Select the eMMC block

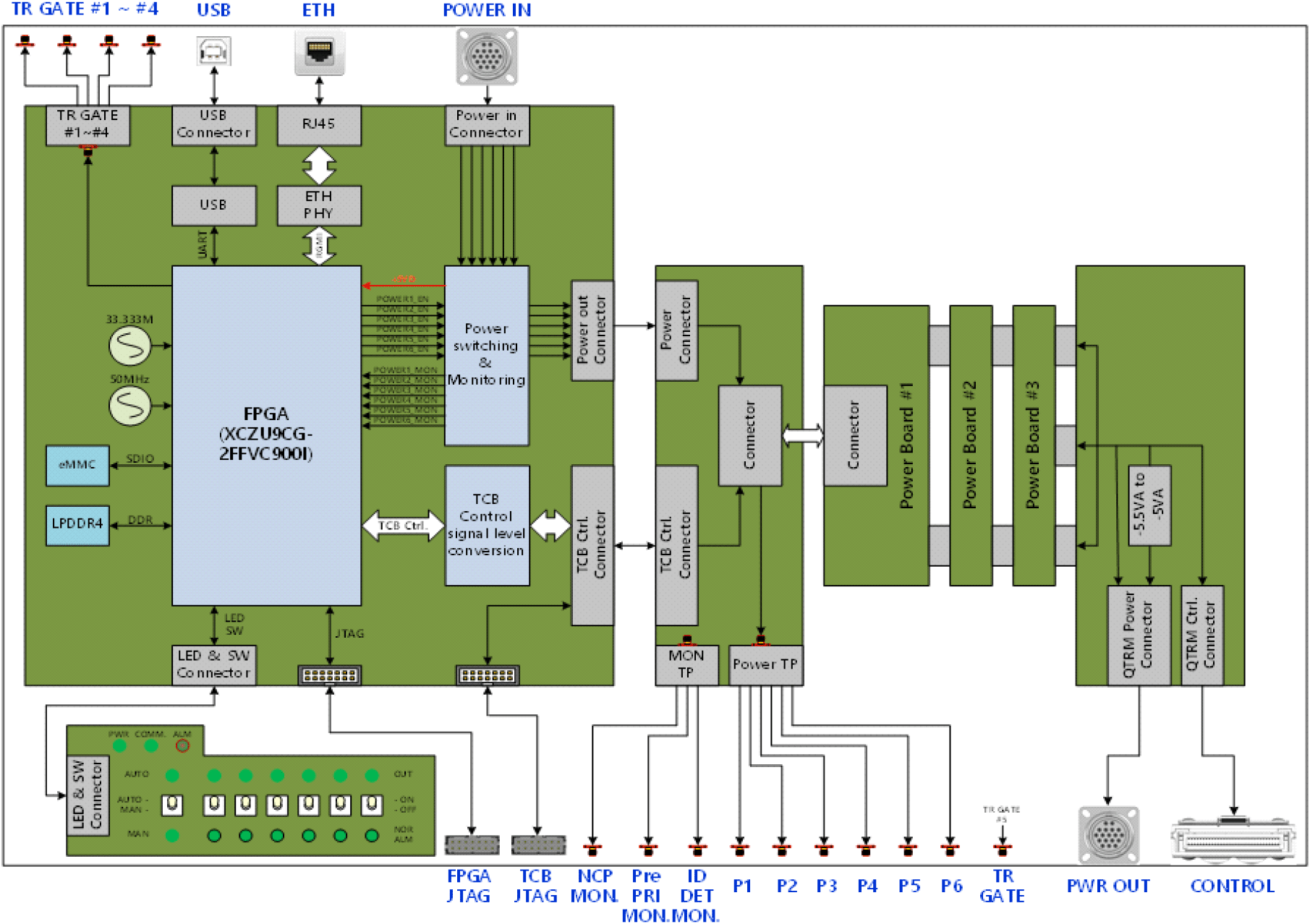[77, 465]
